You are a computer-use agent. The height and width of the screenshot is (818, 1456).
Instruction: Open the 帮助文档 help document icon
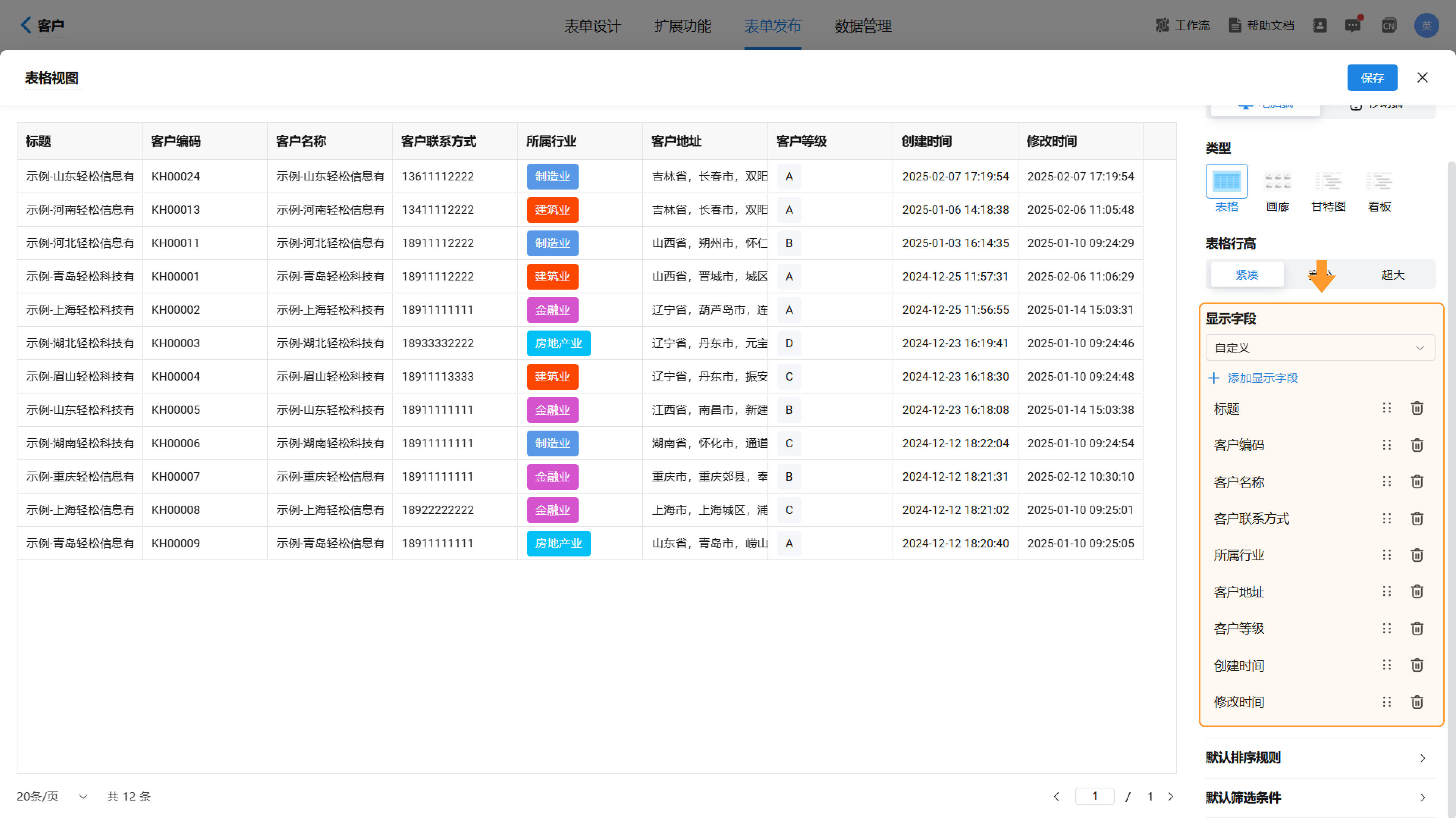click(1235, 25)
